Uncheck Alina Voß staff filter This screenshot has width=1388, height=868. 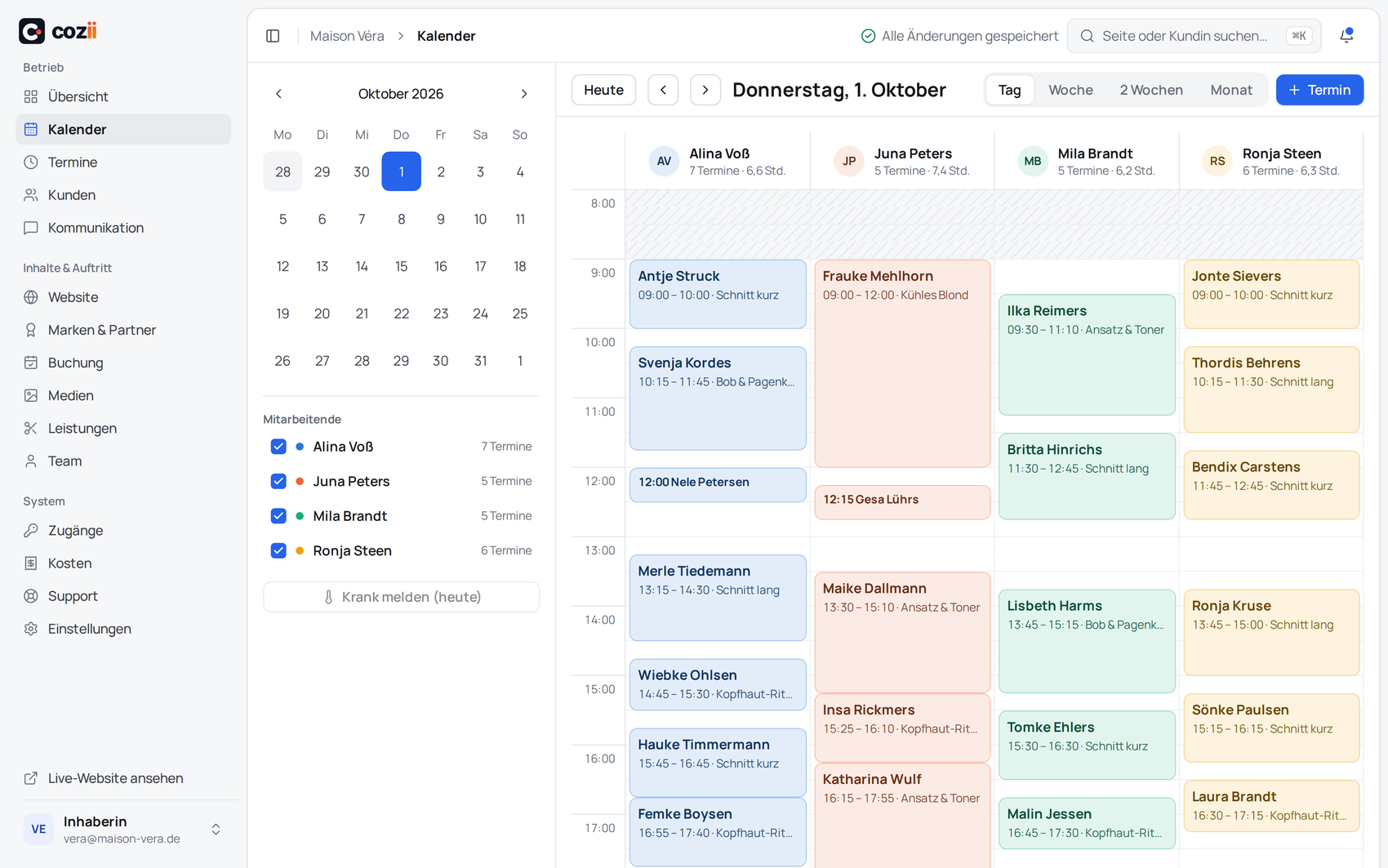[x=278, y=447]
